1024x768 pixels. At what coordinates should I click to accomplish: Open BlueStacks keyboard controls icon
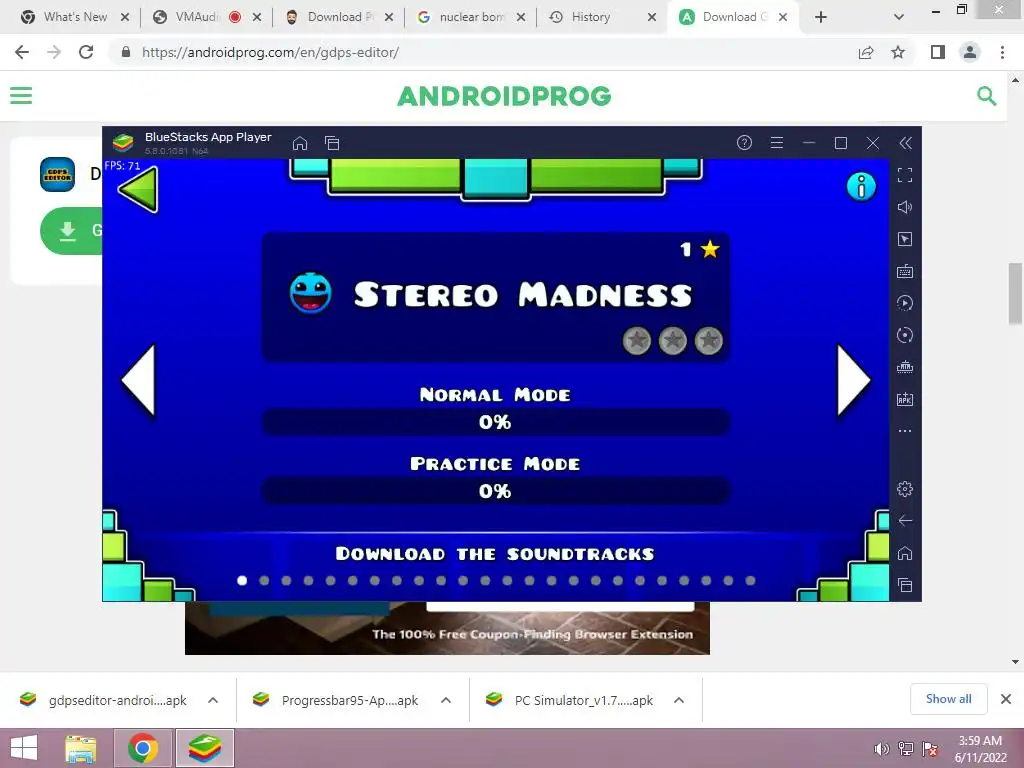(904, 271)
